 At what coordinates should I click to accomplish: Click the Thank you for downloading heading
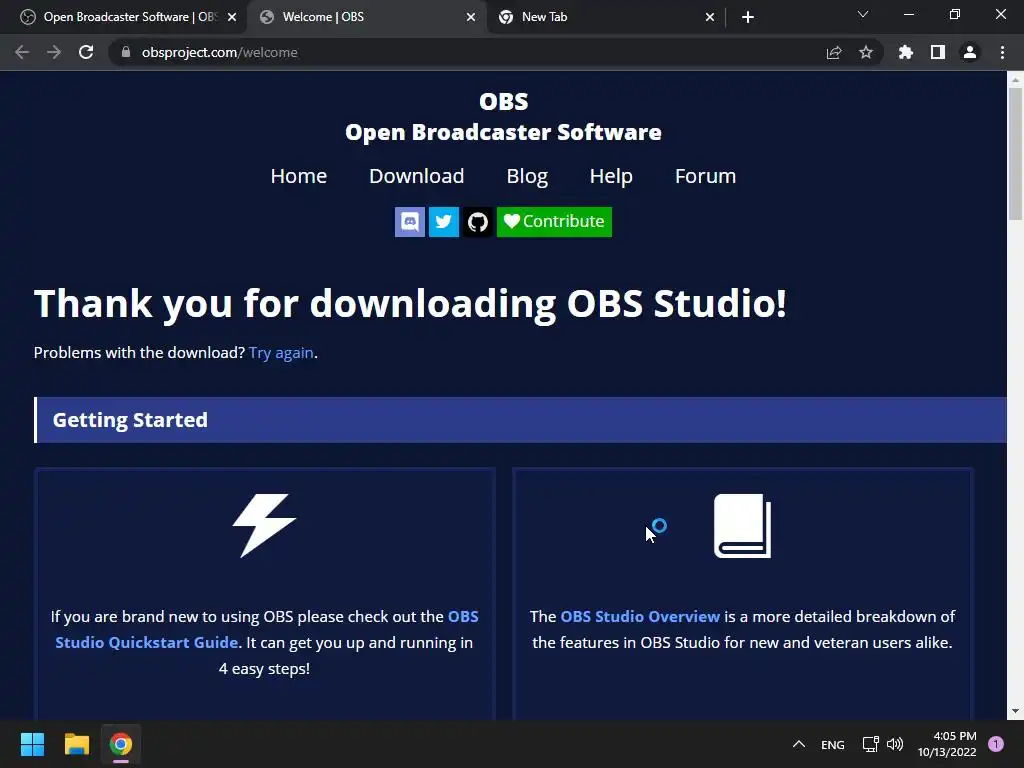410,304
